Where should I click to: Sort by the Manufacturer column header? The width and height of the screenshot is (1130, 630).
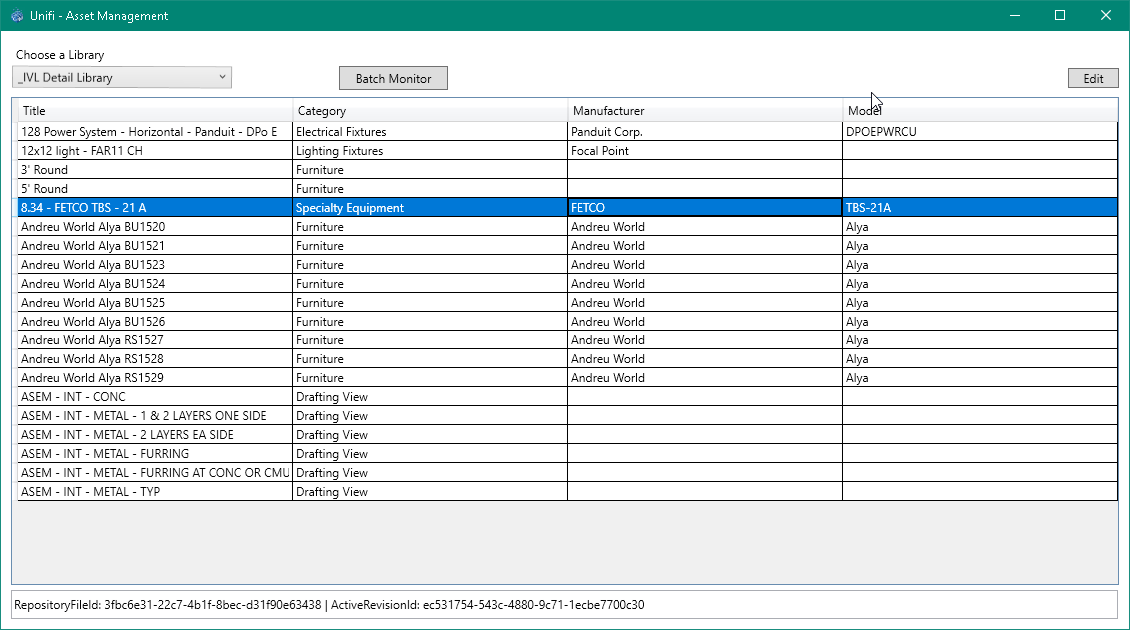[706, 110]
